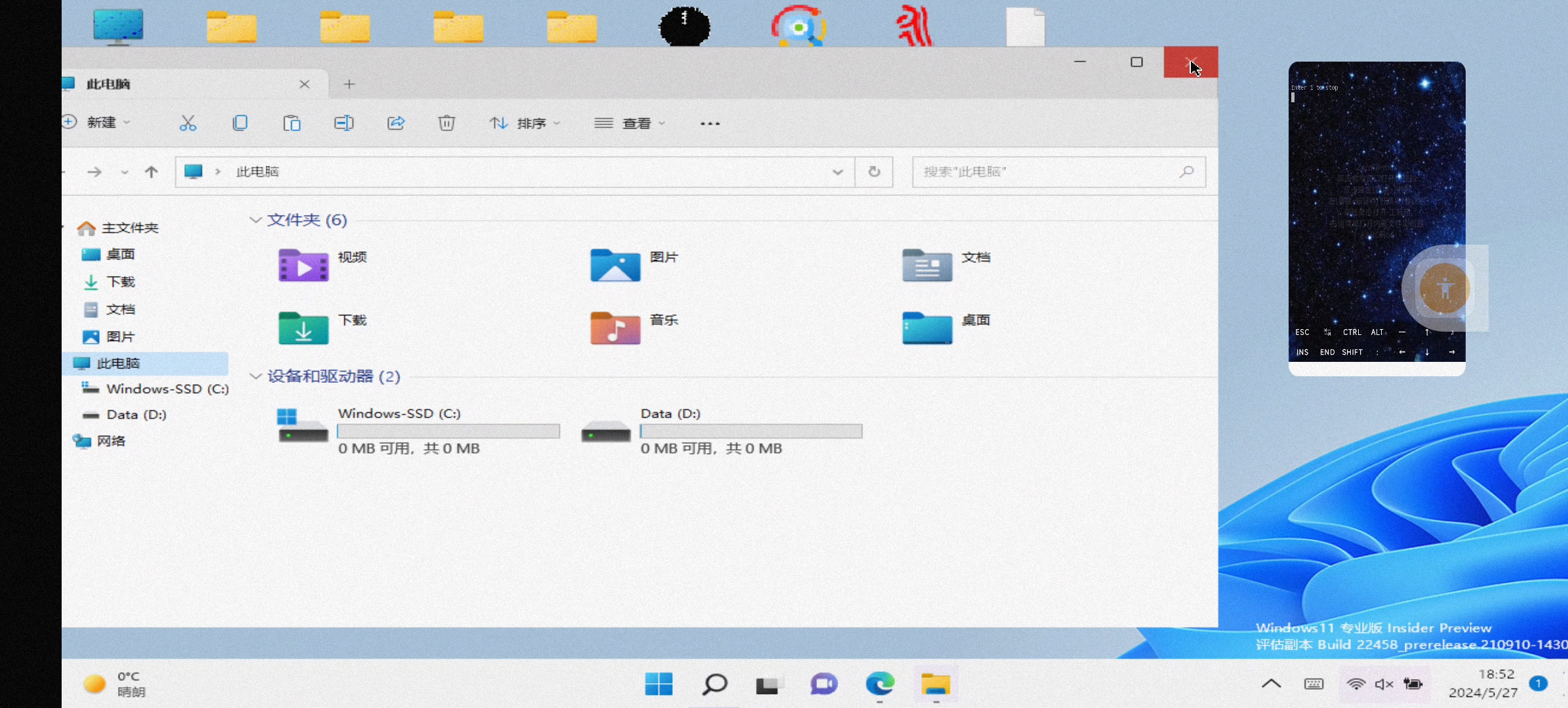
Task: Select the 视频 folder icon
Action: click(x=303, y=265)
